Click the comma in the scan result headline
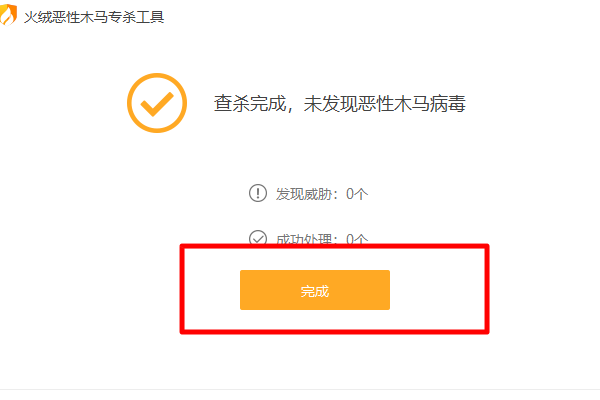600x400 pixels. 290,108
